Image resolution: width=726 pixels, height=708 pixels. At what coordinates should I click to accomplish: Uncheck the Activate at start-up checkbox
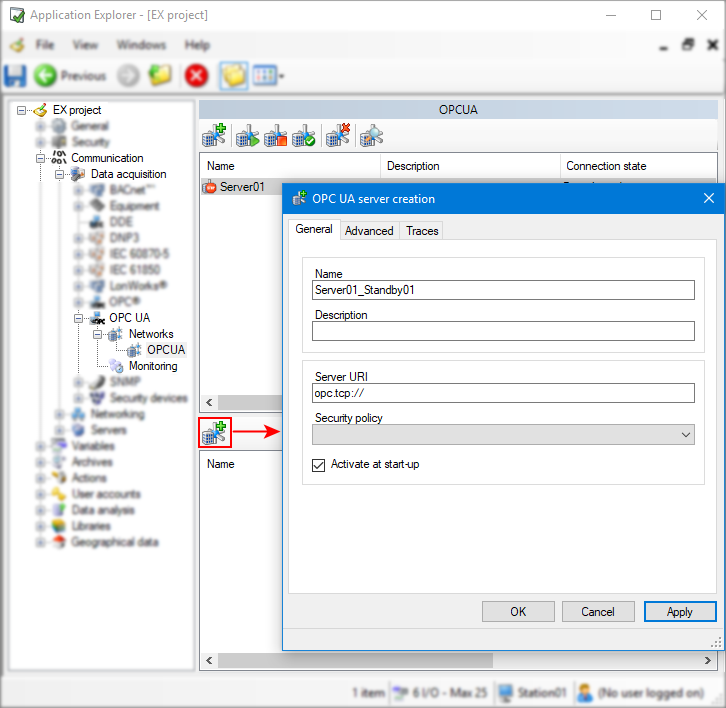pyautogui.click(x=319, y=465)
